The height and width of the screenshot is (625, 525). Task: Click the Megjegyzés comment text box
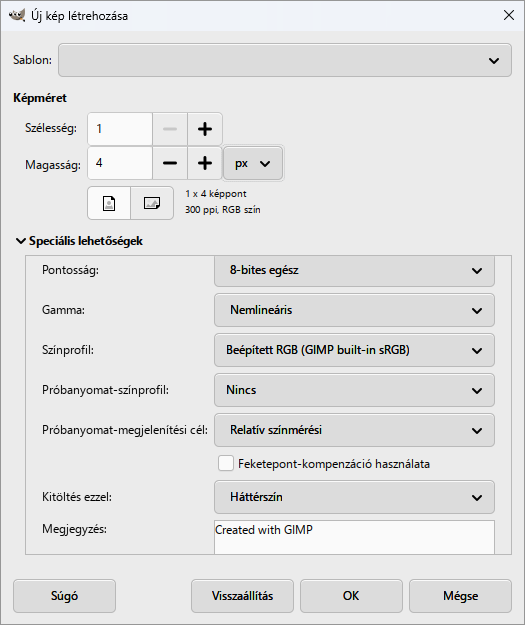[354, 537]
